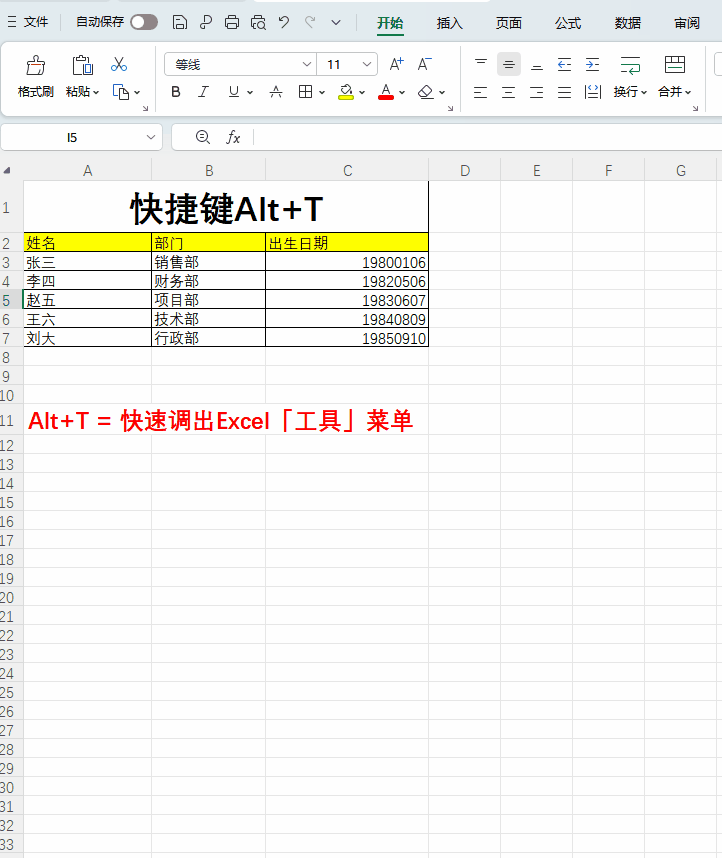Redo the last undone action

[x=310, y=22]
